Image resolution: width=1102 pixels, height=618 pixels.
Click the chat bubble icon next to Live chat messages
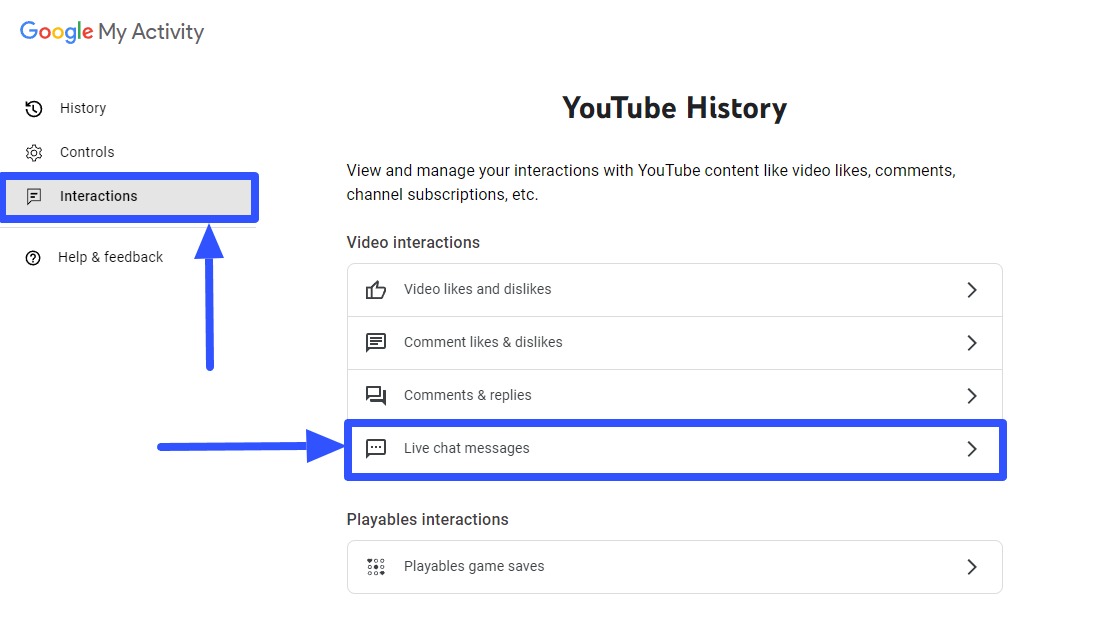[375, 448]
